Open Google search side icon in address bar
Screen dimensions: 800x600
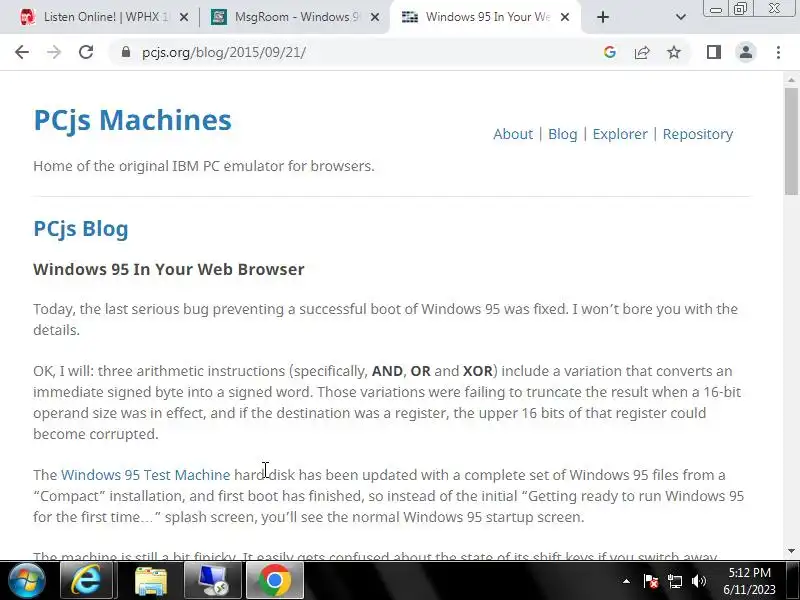(610, 52)
